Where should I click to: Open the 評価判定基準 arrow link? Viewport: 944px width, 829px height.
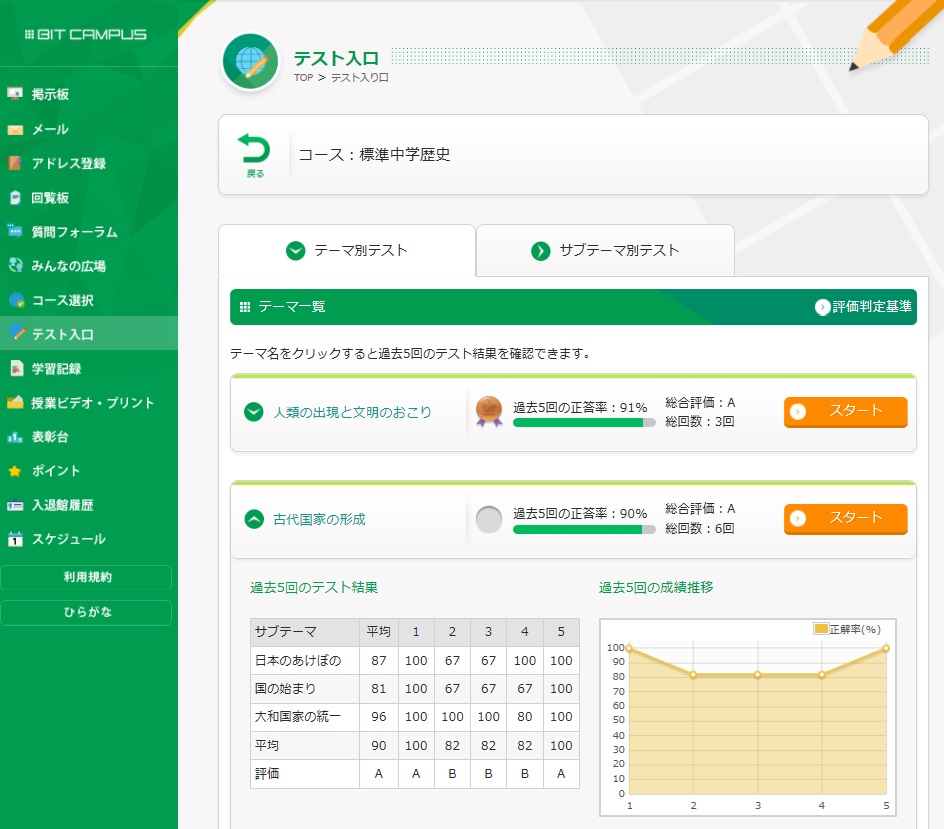823,307
